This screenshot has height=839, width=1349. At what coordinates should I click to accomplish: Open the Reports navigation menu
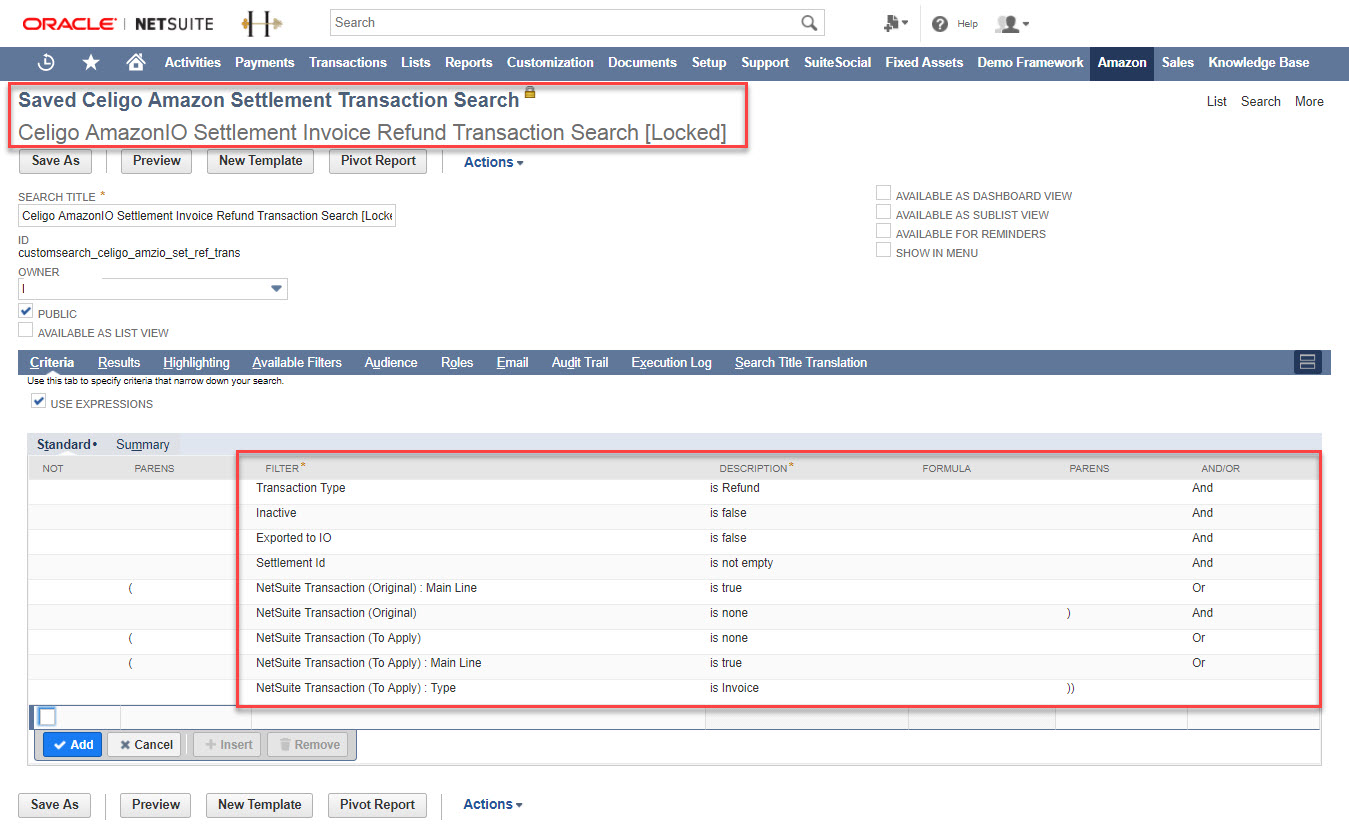tap(468, 62)
